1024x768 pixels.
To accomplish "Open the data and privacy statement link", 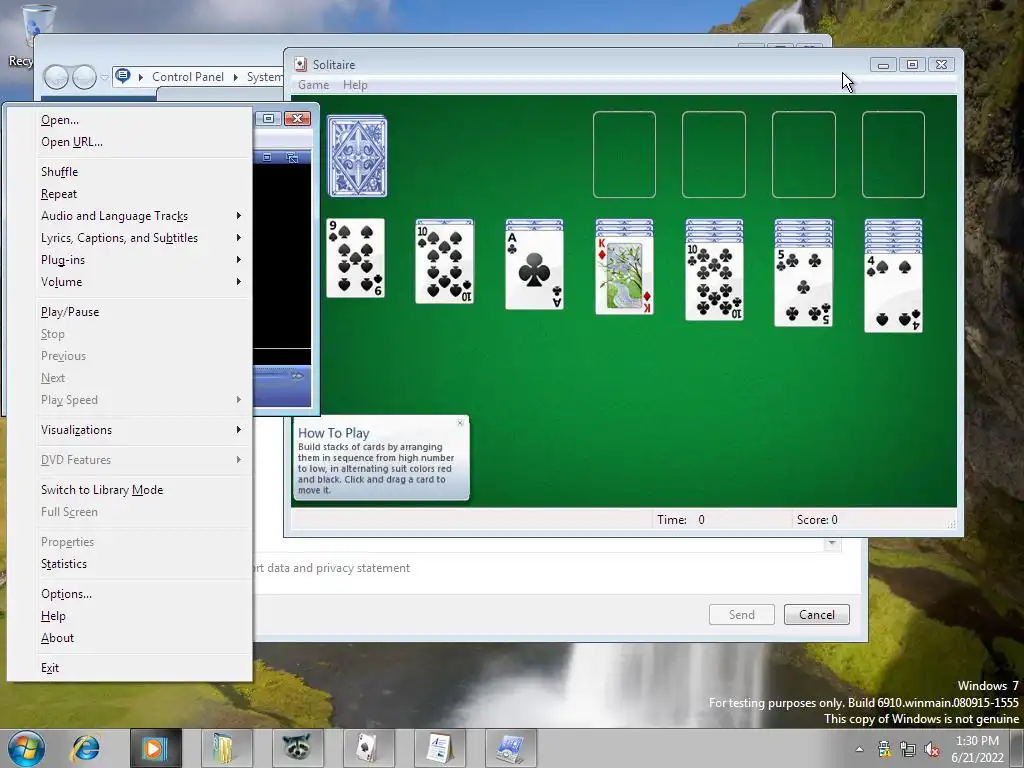I will pyautogui.click(x=332, y=568).
